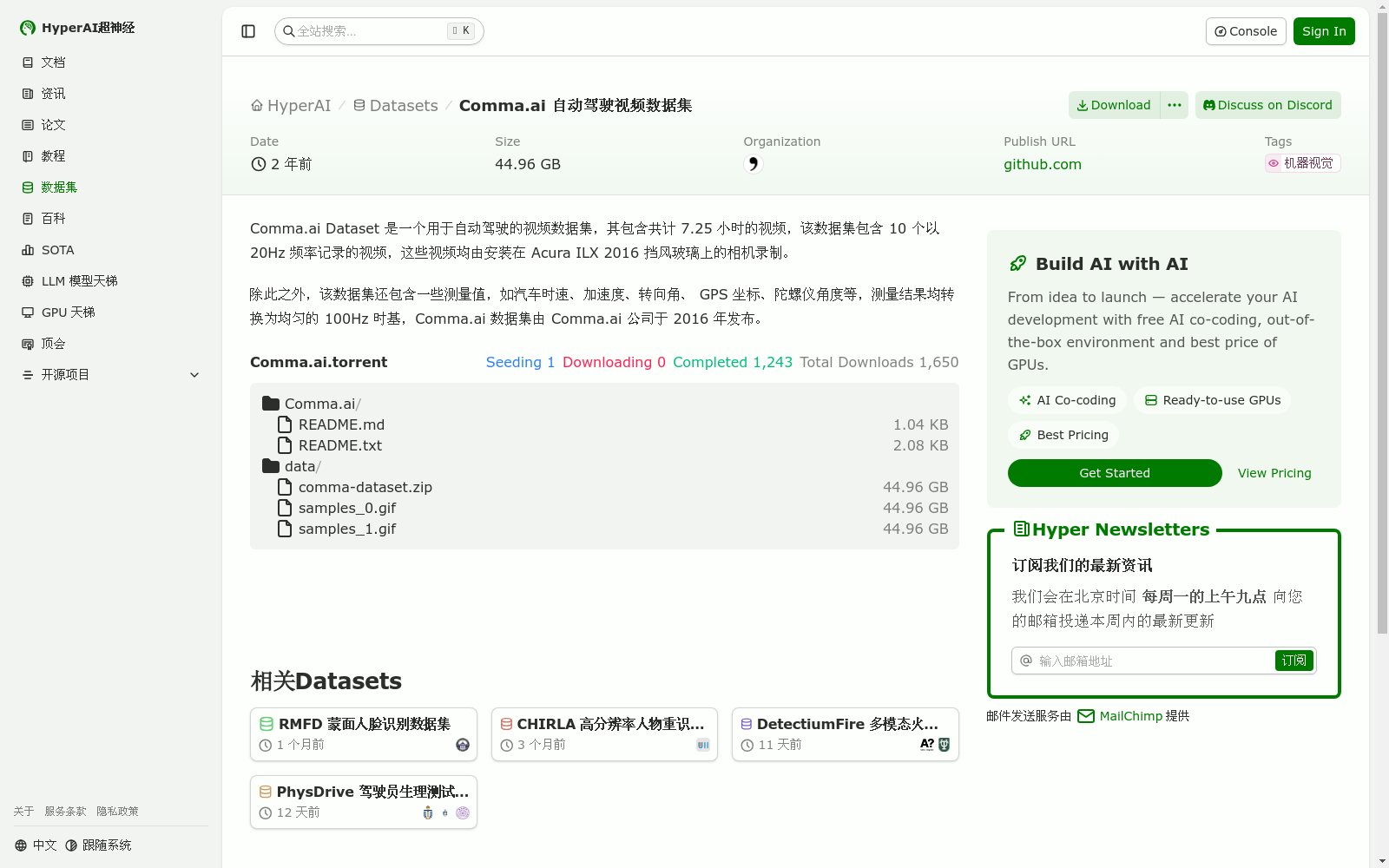The height and width of the screenshot is (868, 1389).
Task: Select README.md file row
Action: point(604,424)
